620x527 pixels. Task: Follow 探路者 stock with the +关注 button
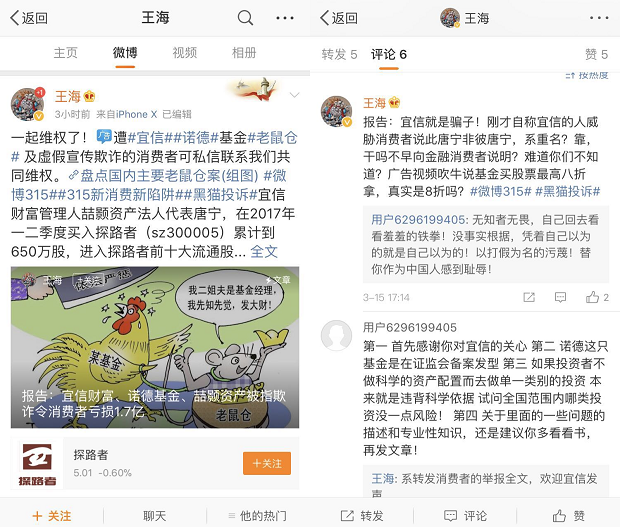pyautogui.click(x=267, y=463)
